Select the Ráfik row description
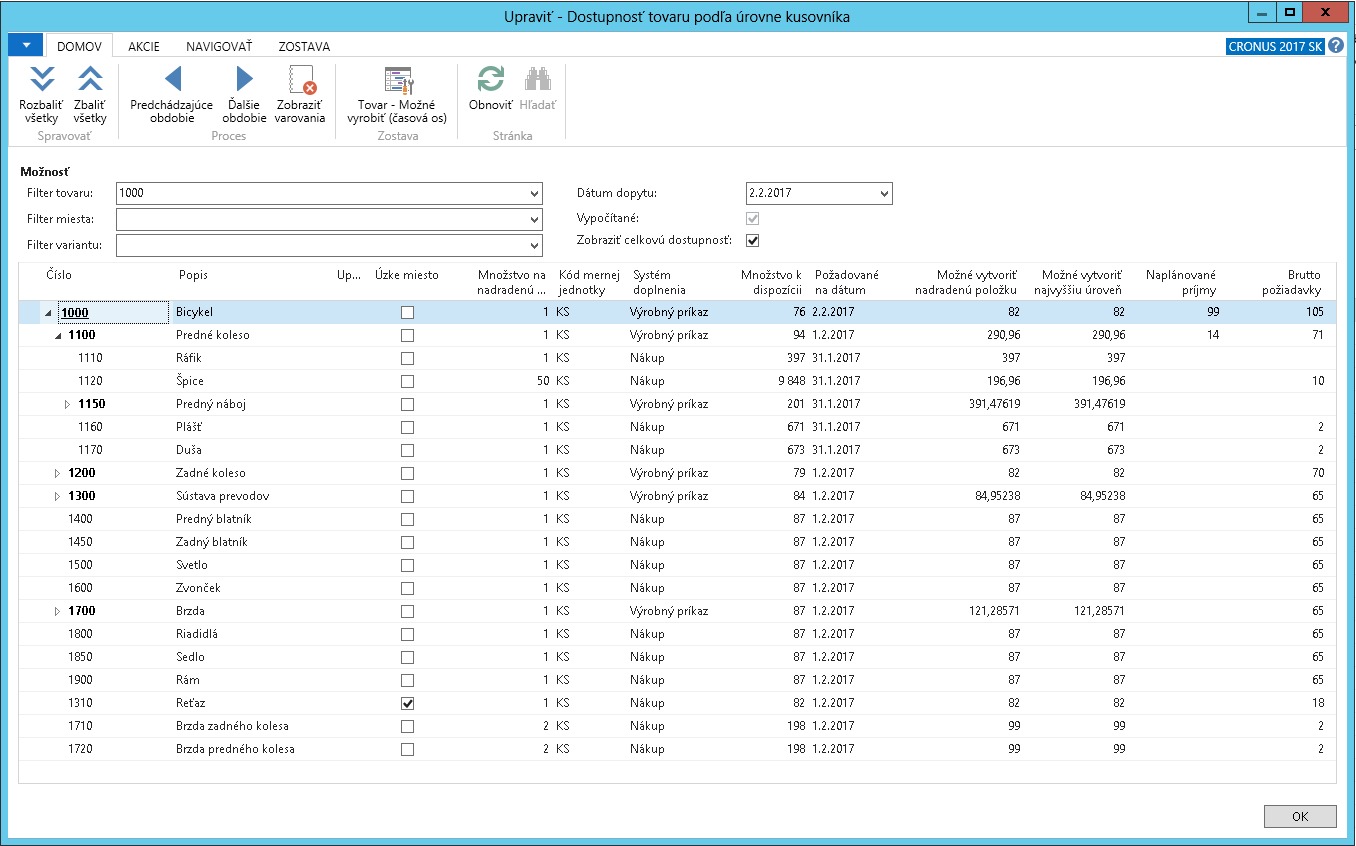Viewport: 1356px width, 846px height. [x=189, y=358]
